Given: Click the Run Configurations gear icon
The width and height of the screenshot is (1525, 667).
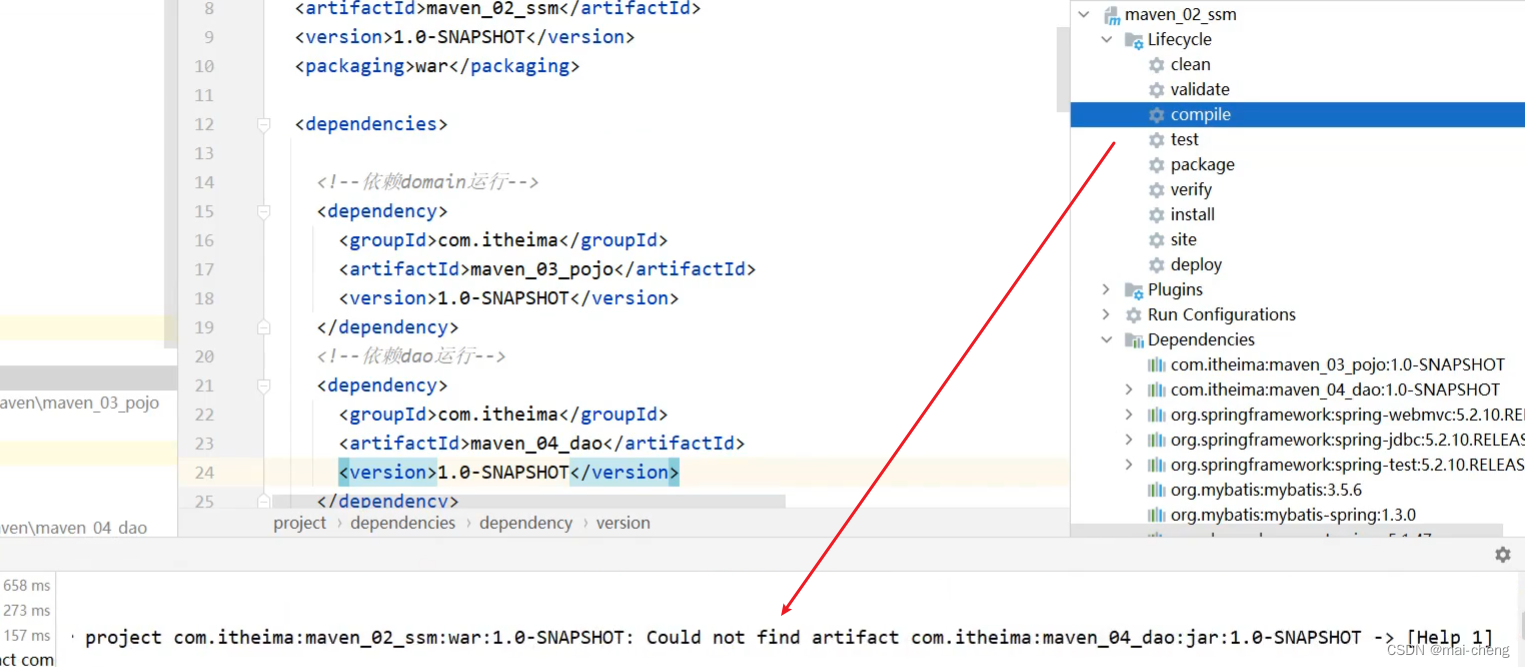Looking at the screenshot, I should tap(1134, 315).
